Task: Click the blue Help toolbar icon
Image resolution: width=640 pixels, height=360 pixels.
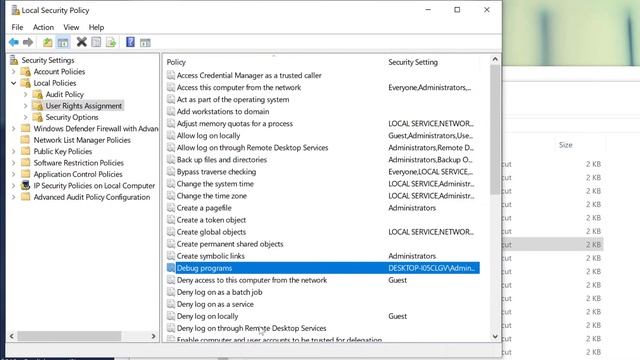Action: [x=130, y=42]
